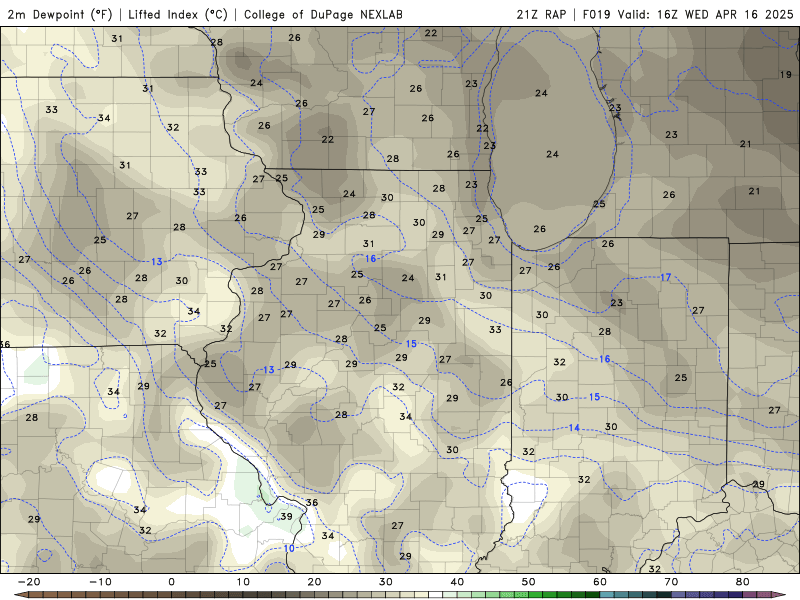
Task: Select the 60 label on color scale
Action: click(600, 582)
